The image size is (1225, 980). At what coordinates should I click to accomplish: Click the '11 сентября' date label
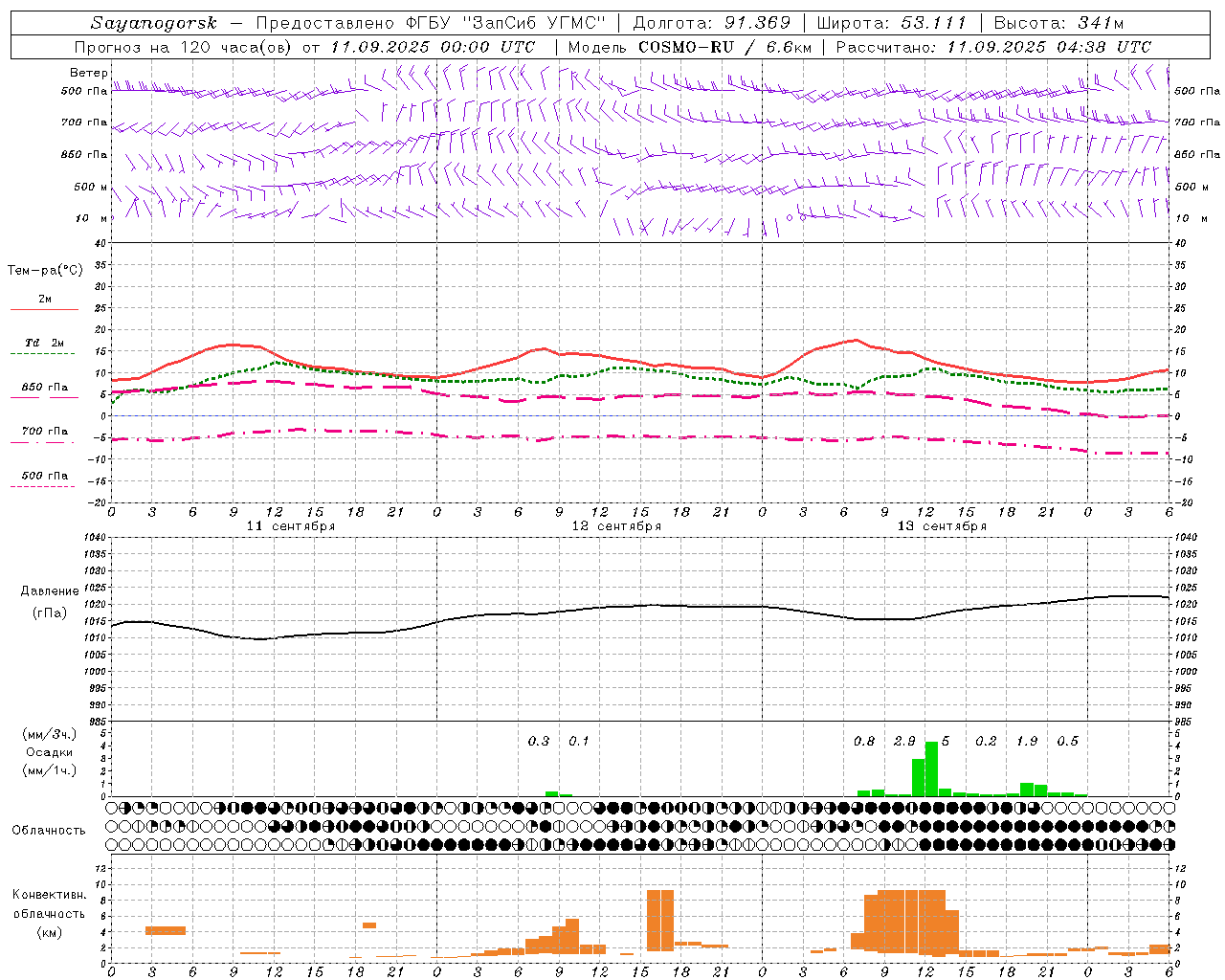[x=291, y=526]
